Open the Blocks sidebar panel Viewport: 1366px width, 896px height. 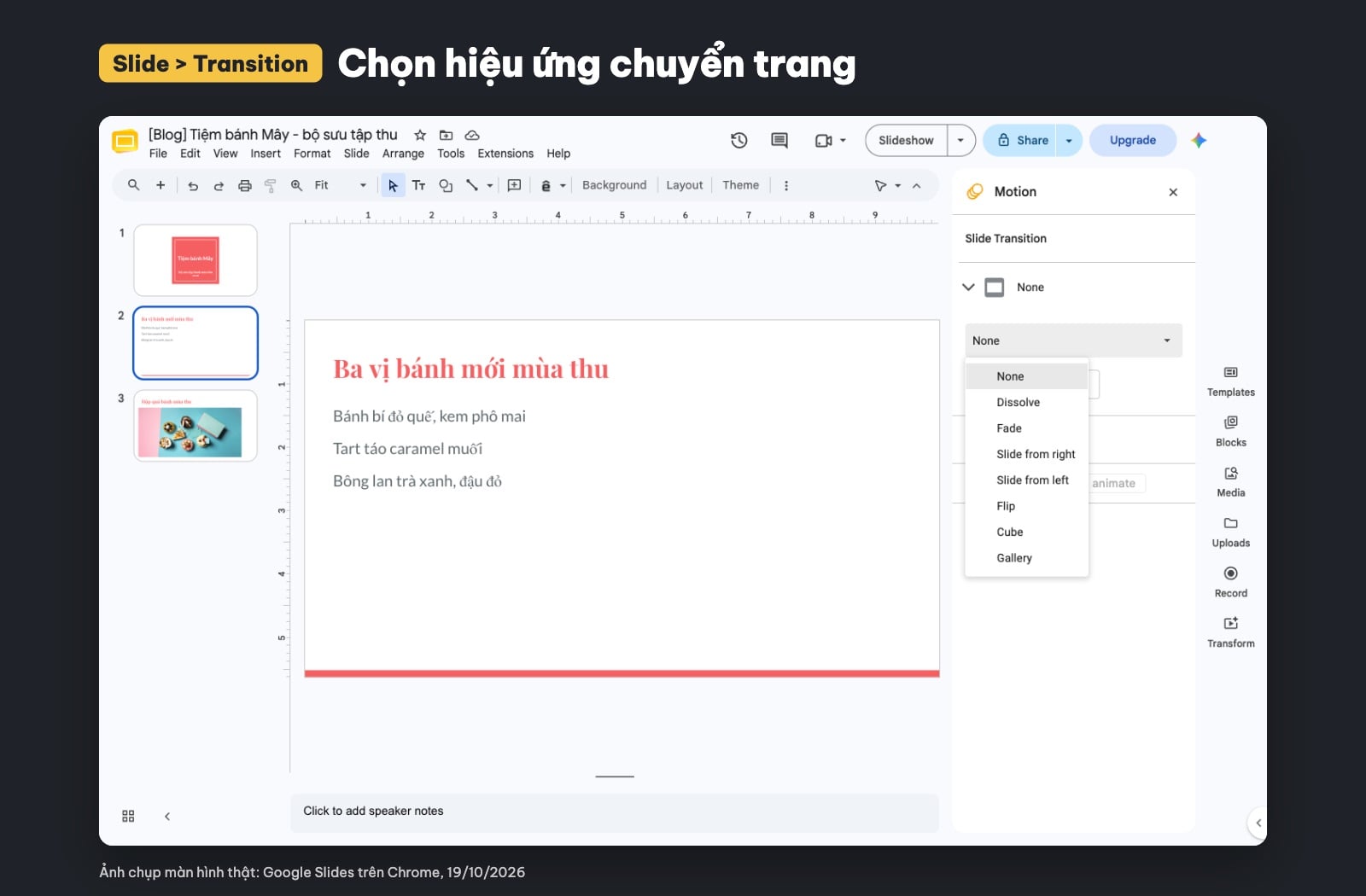[1231, 432]
